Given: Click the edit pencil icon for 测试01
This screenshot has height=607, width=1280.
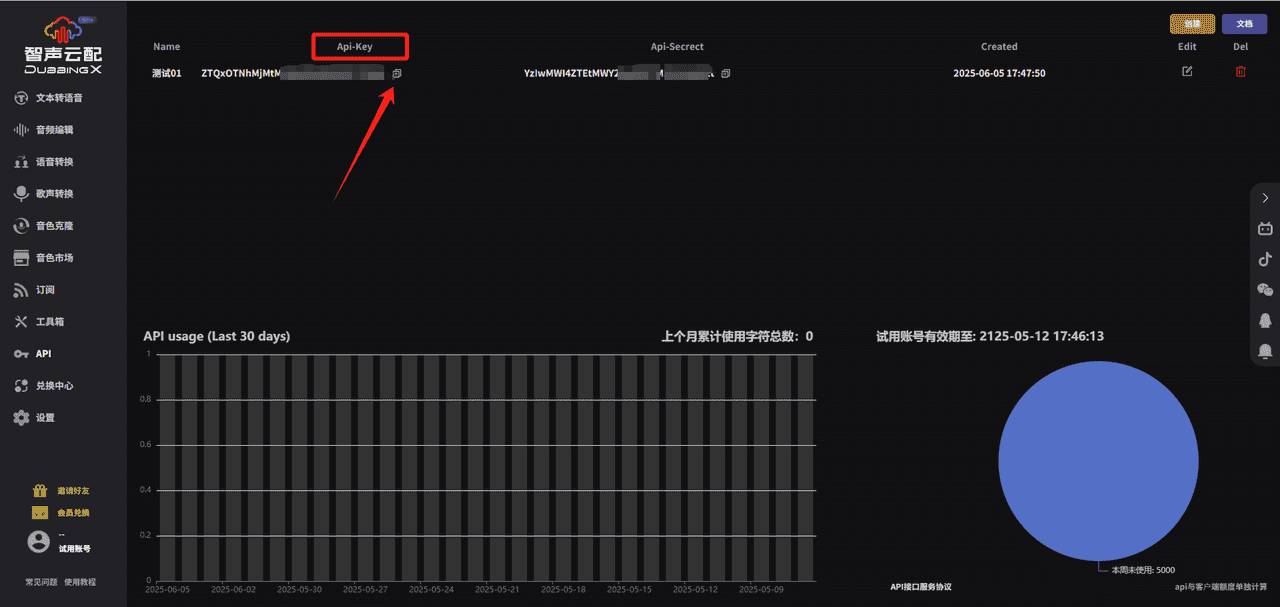Looking at the screenshot, I should coord(1187,72).
